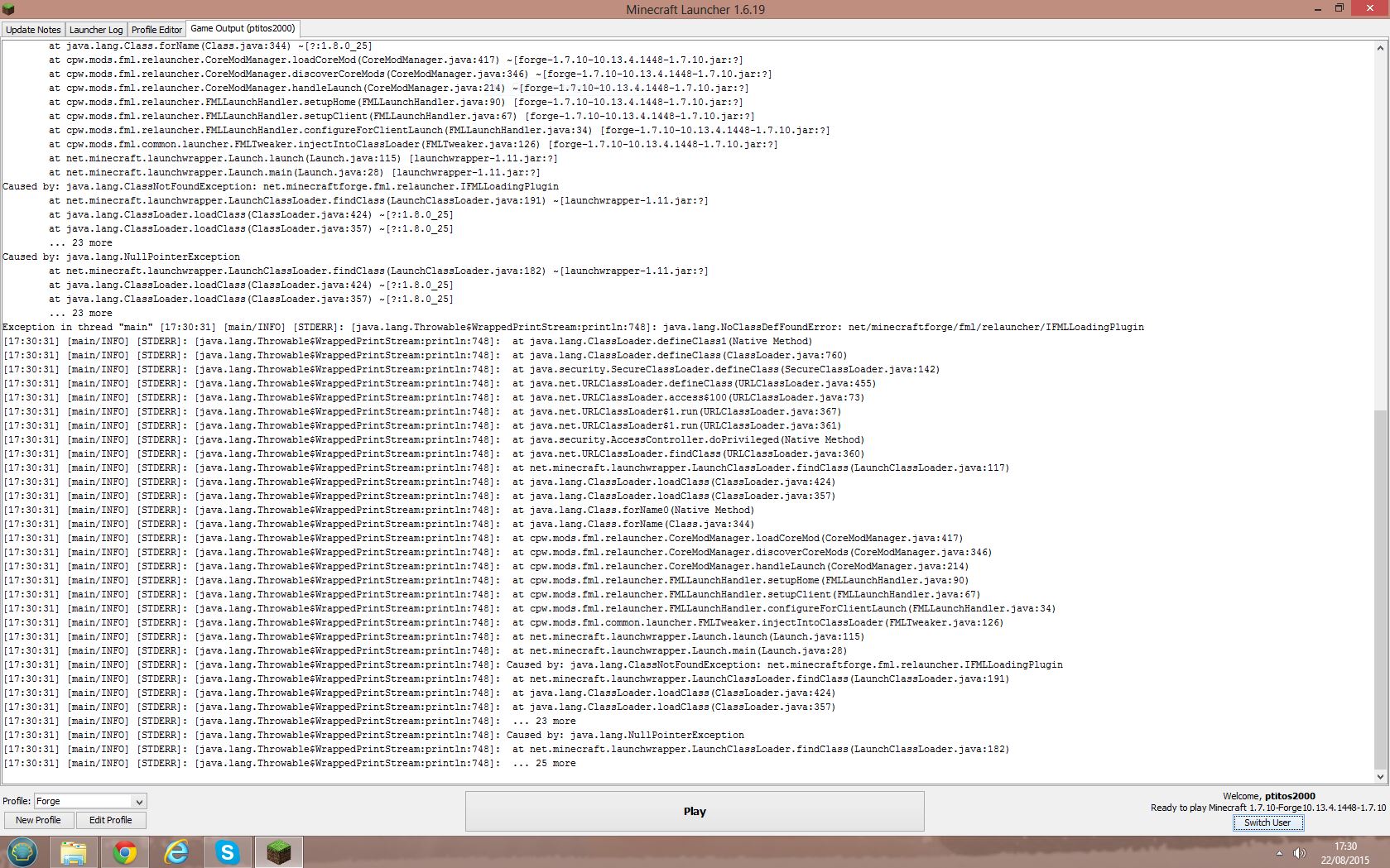The image size is (1390, 868).
Task: Open the Profile dropdown showing Forge
Action: click(x=90, y=801)
